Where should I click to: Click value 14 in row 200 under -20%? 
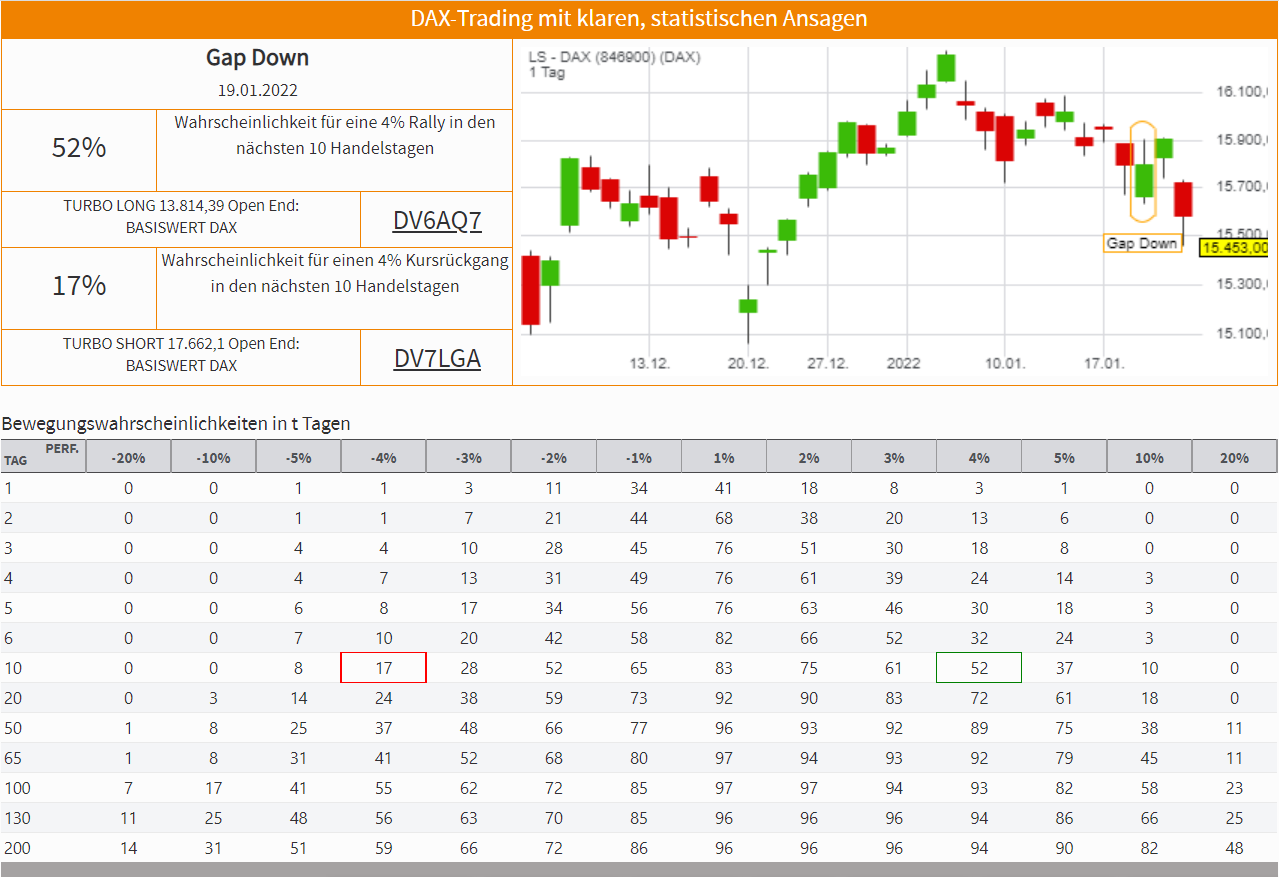coord(128,848)
